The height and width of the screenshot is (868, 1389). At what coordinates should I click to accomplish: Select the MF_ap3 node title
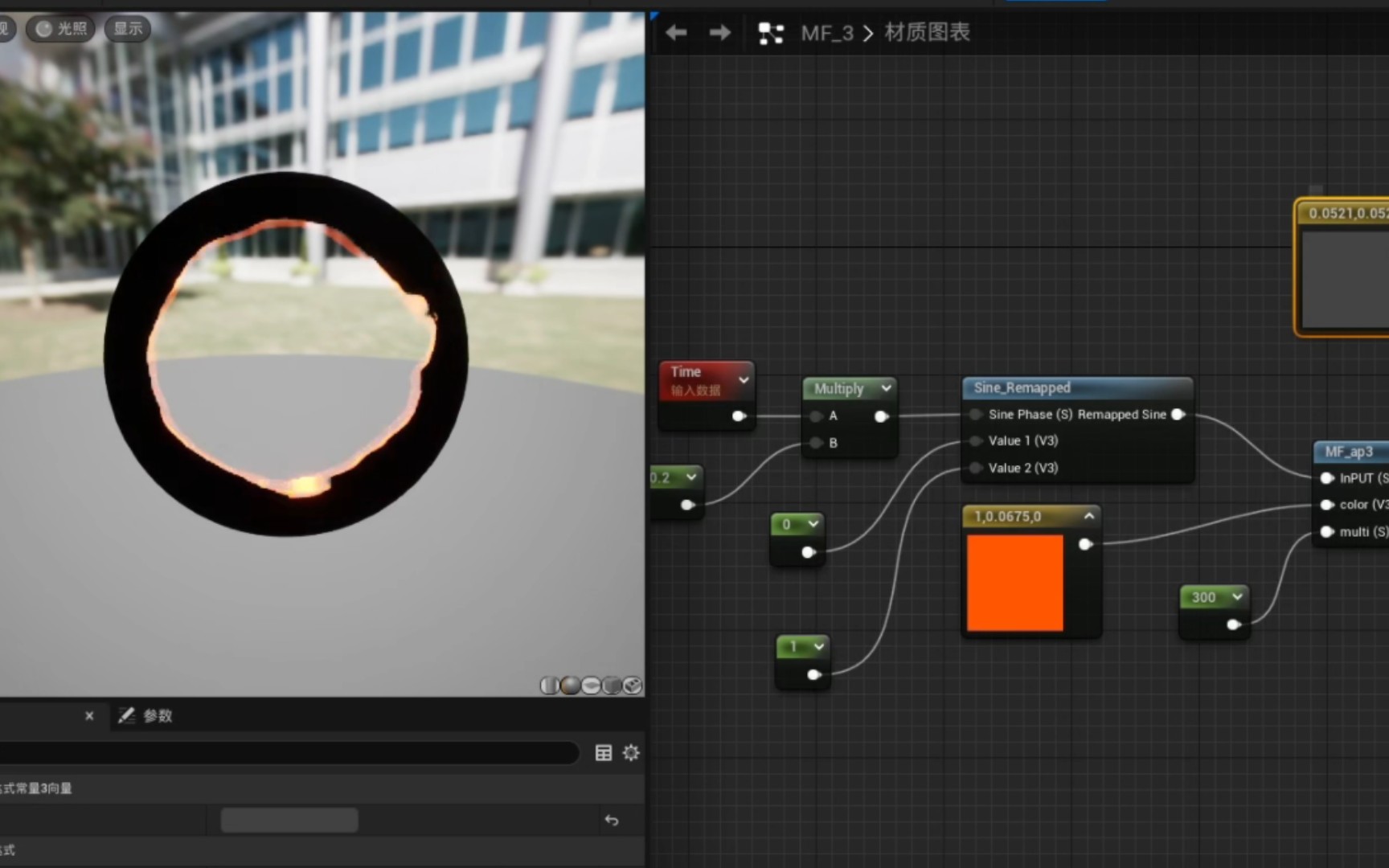(1349, 452)
